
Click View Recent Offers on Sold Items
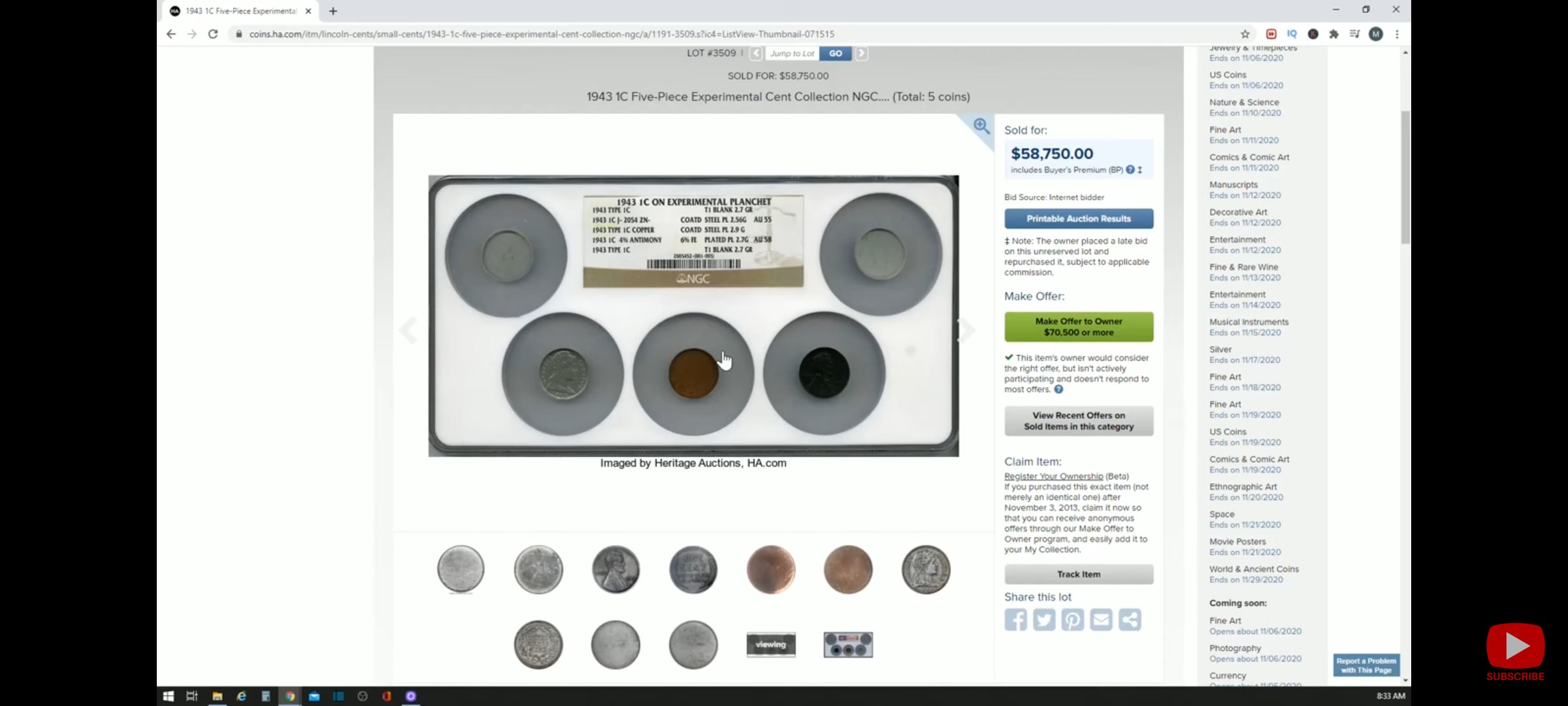[1079, 421]
